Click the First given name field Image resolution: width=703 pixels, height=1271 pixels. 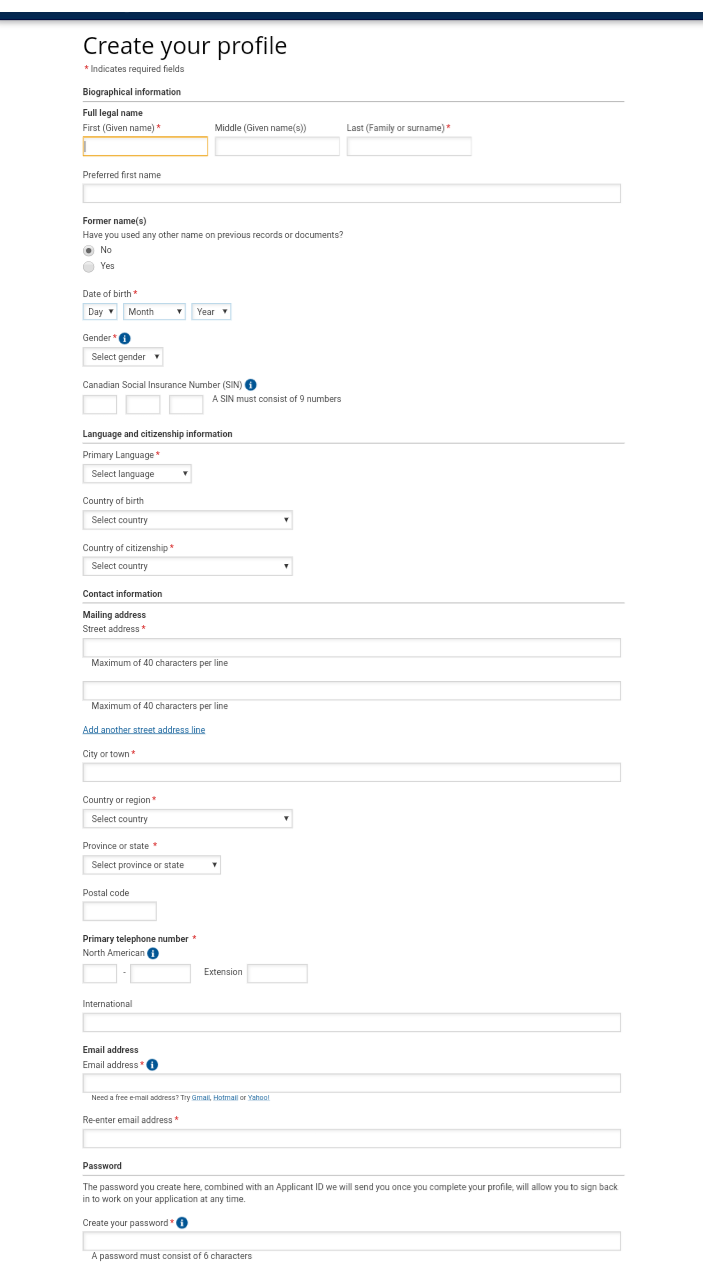click(146, 147)
